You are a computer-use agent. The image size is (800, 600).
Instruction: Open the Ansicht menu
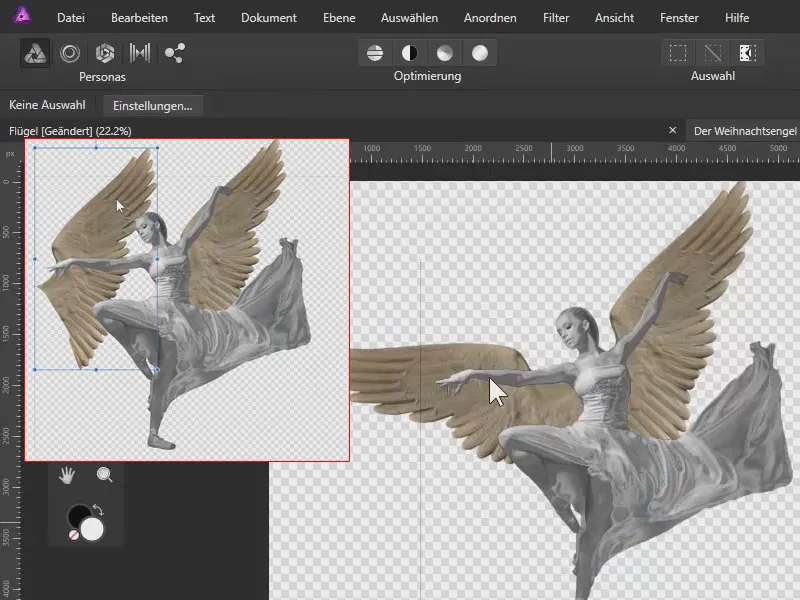point(614,18)
